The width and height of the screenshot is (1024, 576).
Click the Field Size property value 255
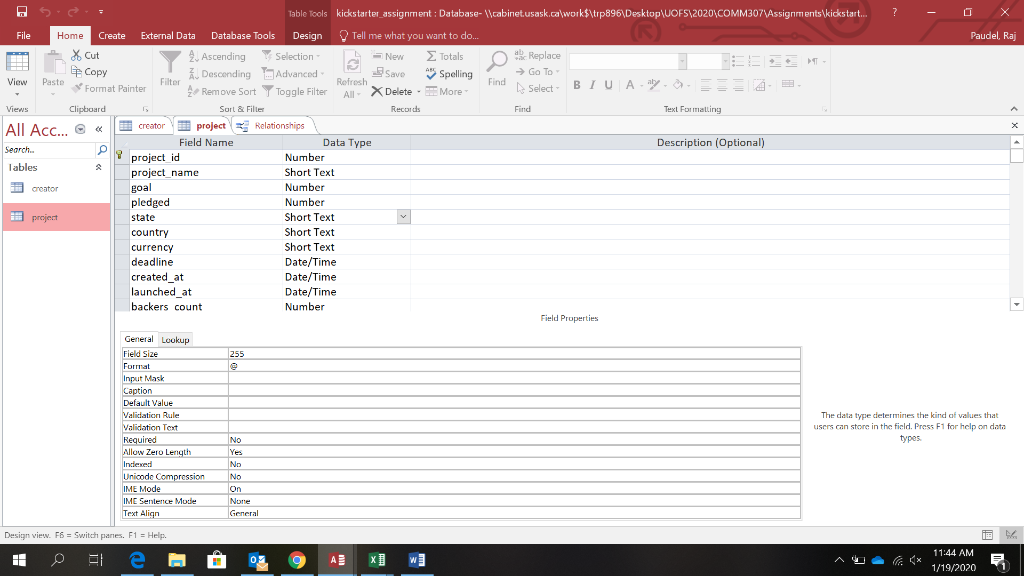click(x=514, y=354)
